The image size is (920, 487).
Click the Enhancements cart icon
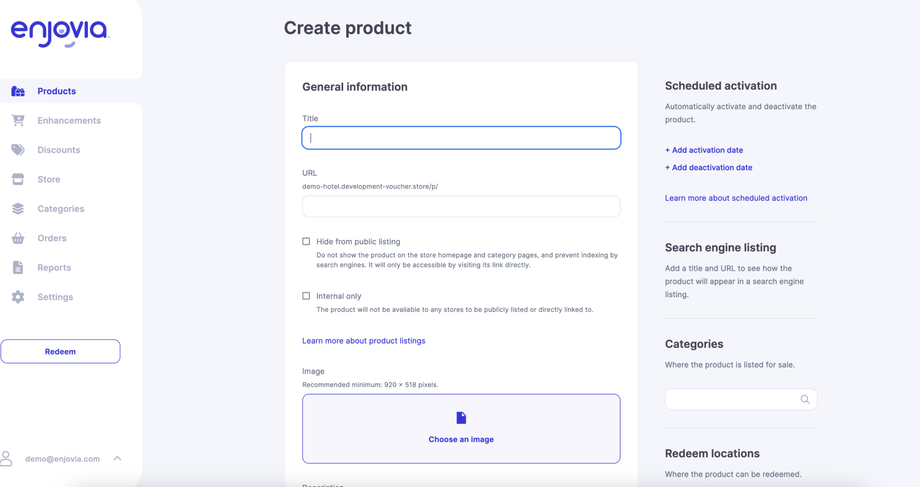(x=18, y=120)
